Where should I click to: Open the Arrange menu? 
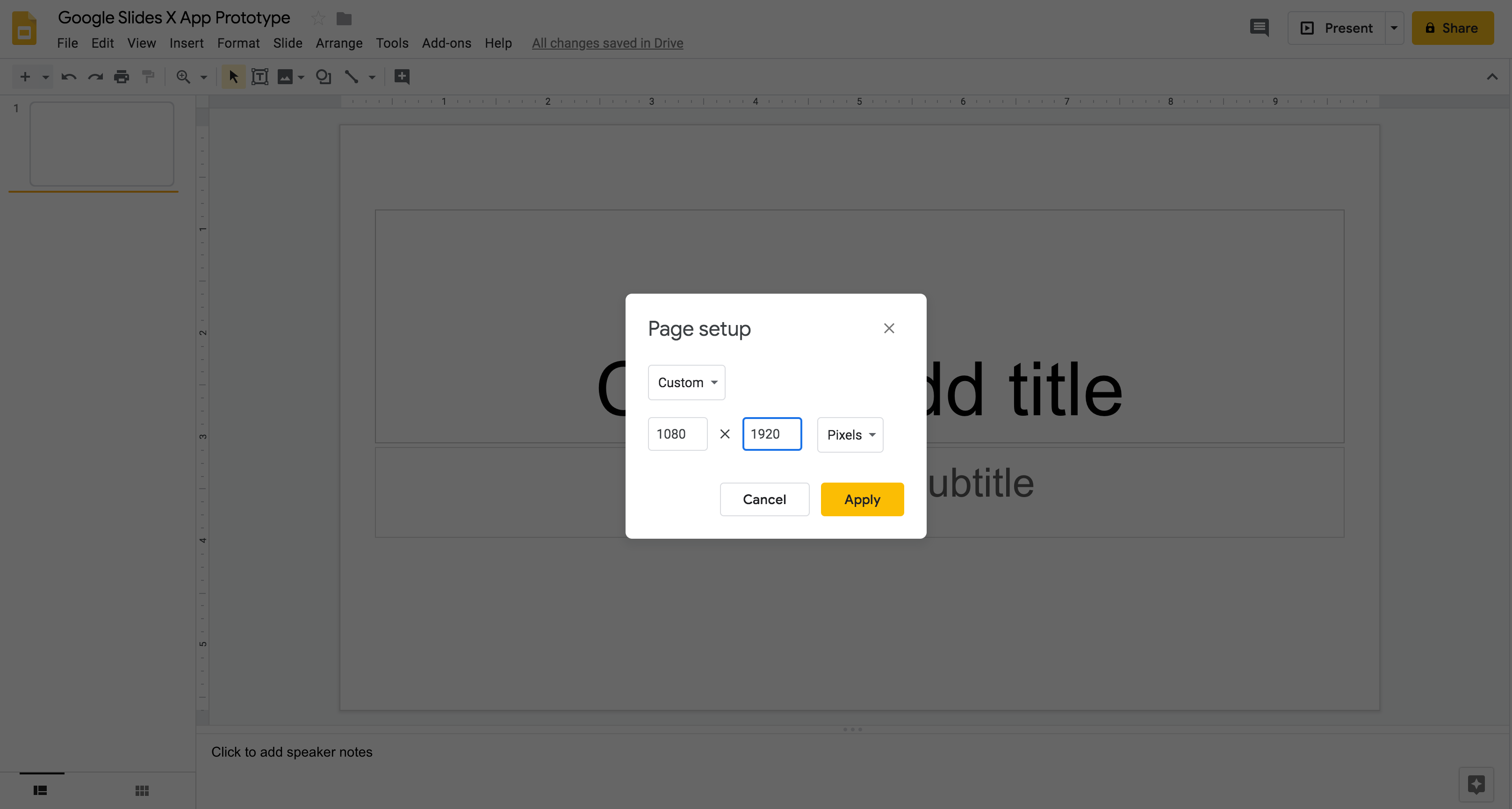(339, 43)
